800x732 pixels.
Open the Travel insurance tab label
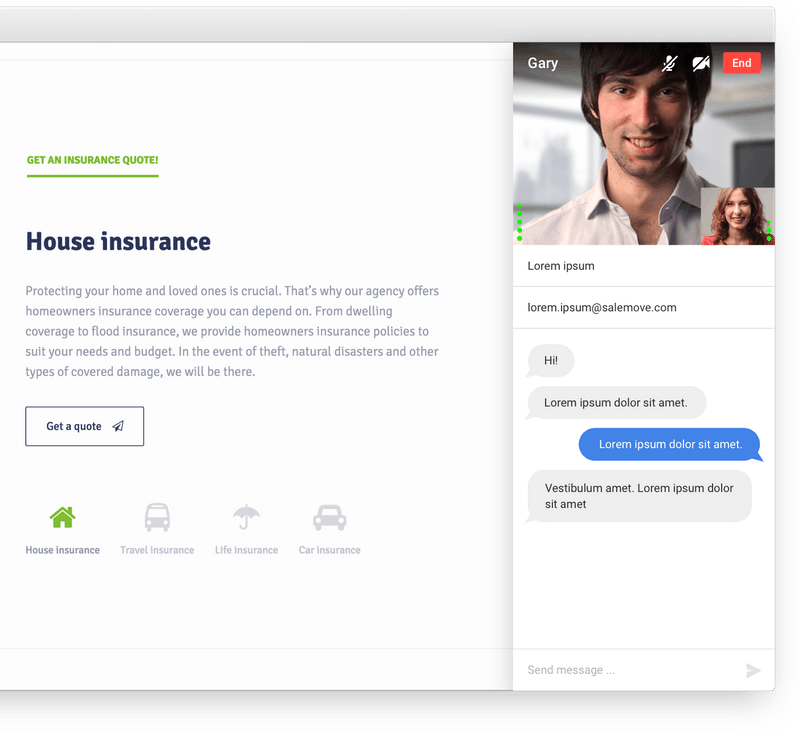(x=157, y=550)
